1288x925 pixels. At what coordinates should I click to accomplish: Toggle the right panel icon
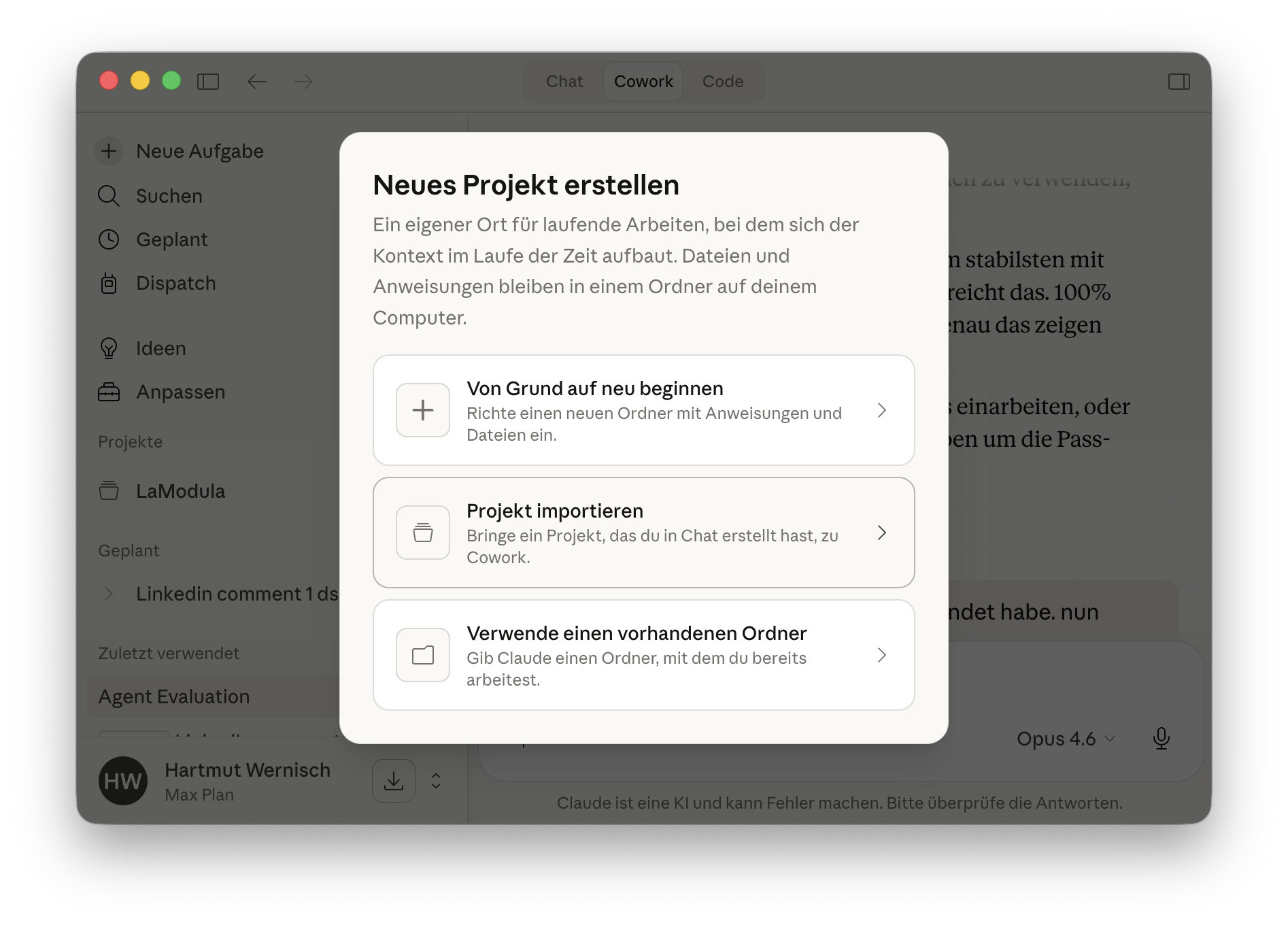1180,82
